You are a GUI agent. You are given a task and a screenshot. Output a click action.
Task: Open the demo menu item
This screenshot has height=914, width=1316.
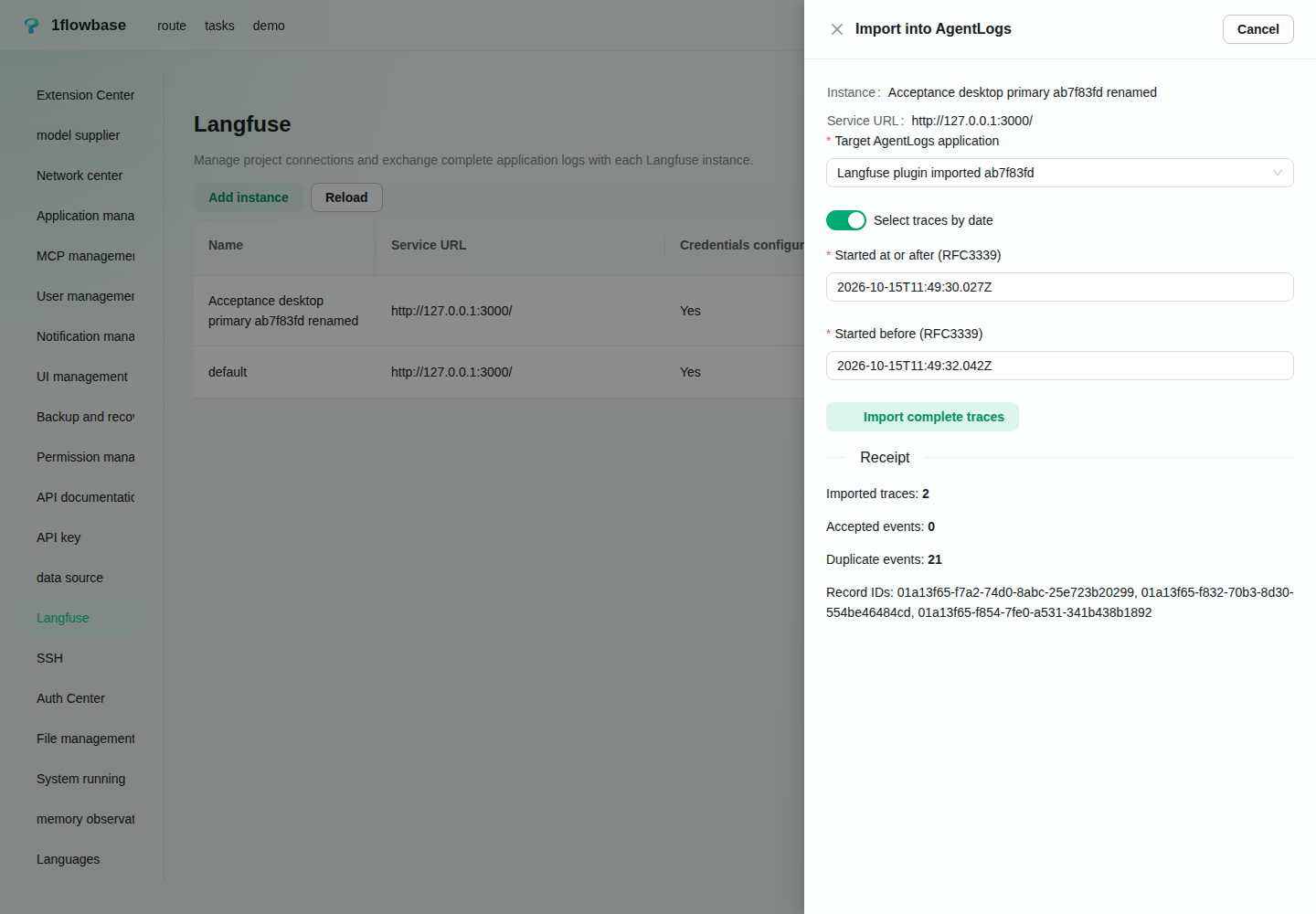click(269, 26)
